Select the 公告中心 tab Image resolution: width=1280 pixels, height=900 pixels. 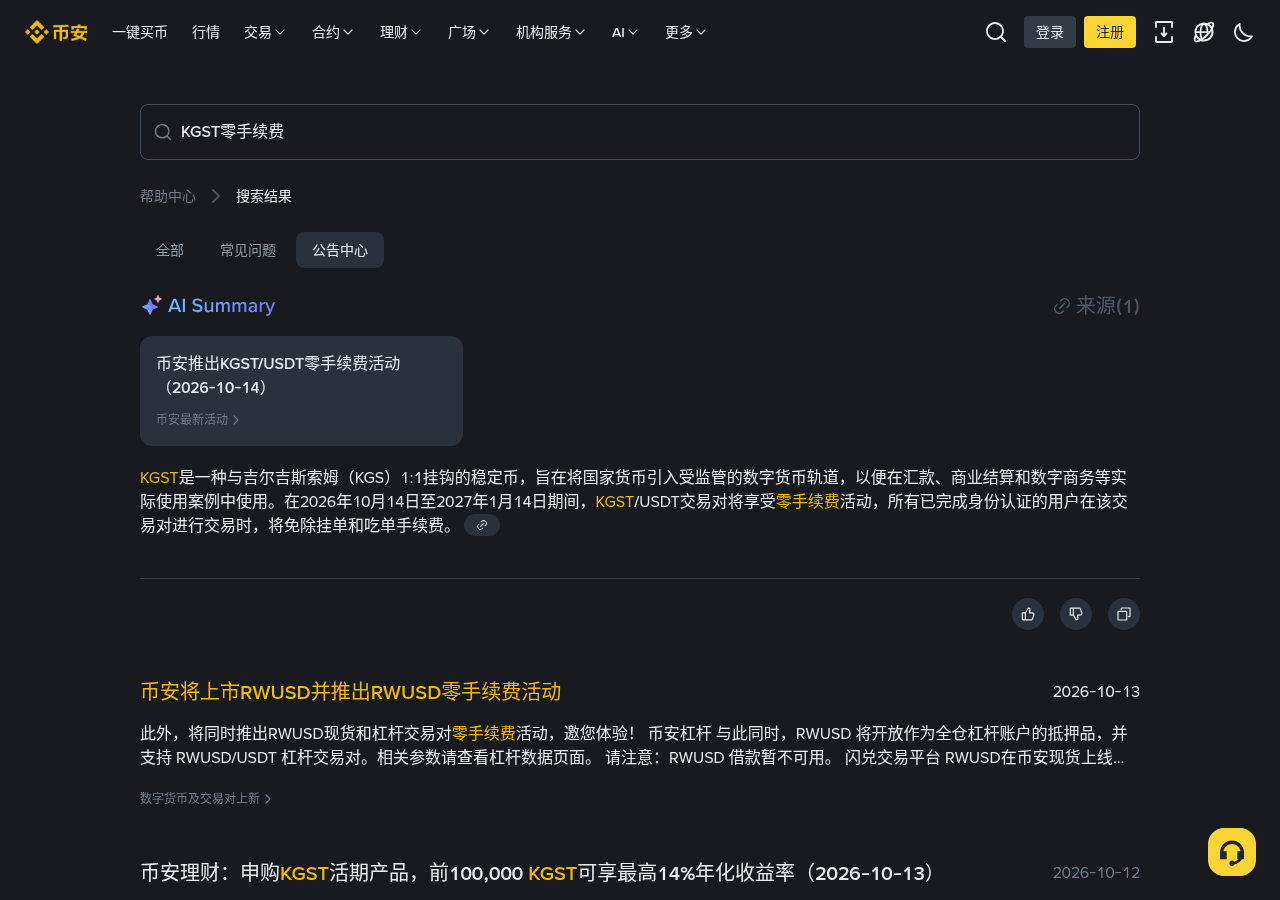click(340, 250)
